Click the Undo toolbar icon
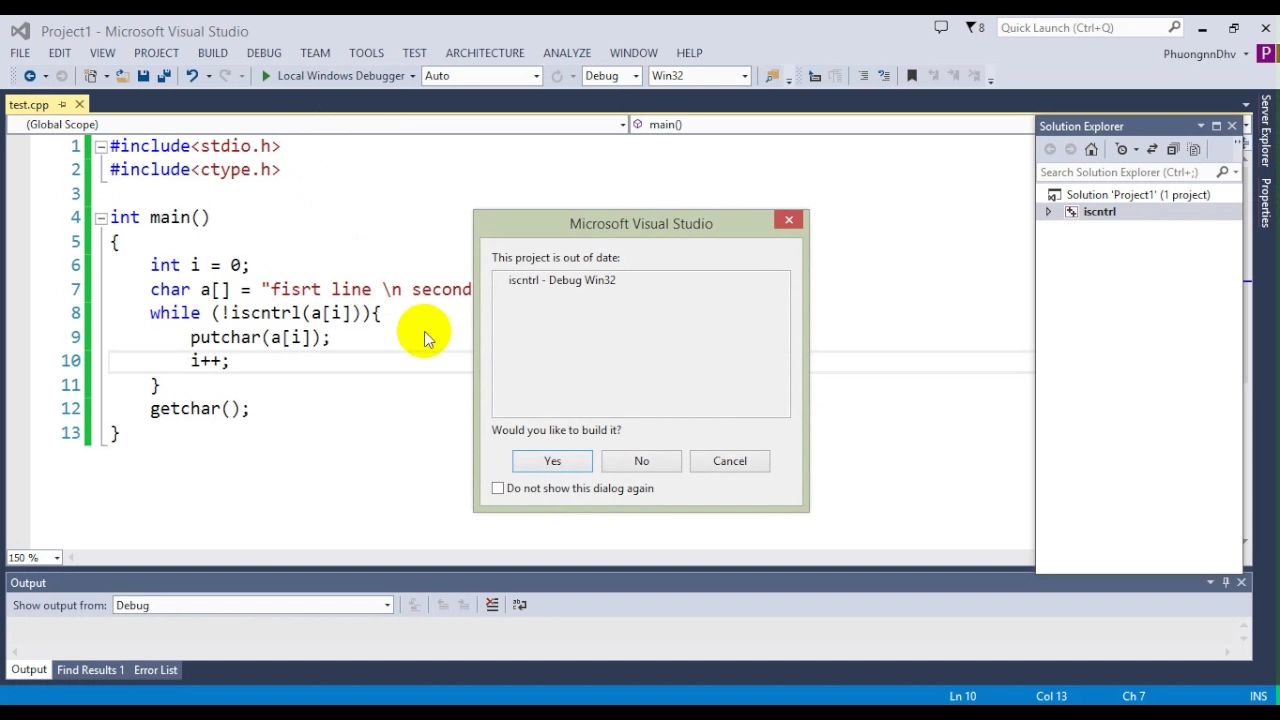The height and width of the screenshot is (720, 1280). (192, 76)
